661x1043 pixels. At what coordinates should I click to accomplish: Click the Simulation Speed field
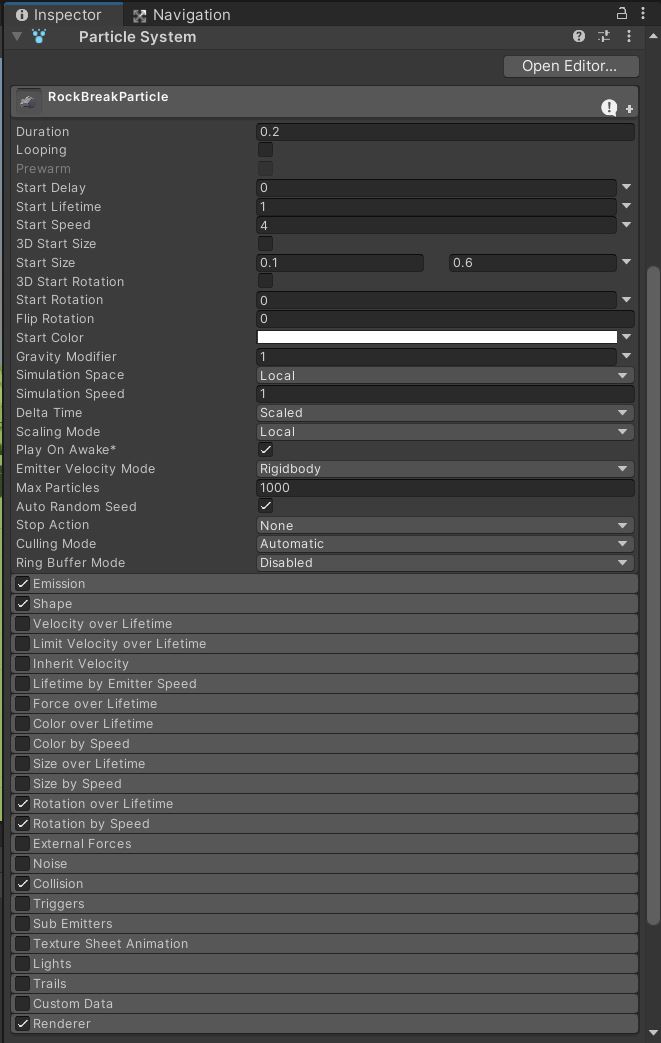445,394
